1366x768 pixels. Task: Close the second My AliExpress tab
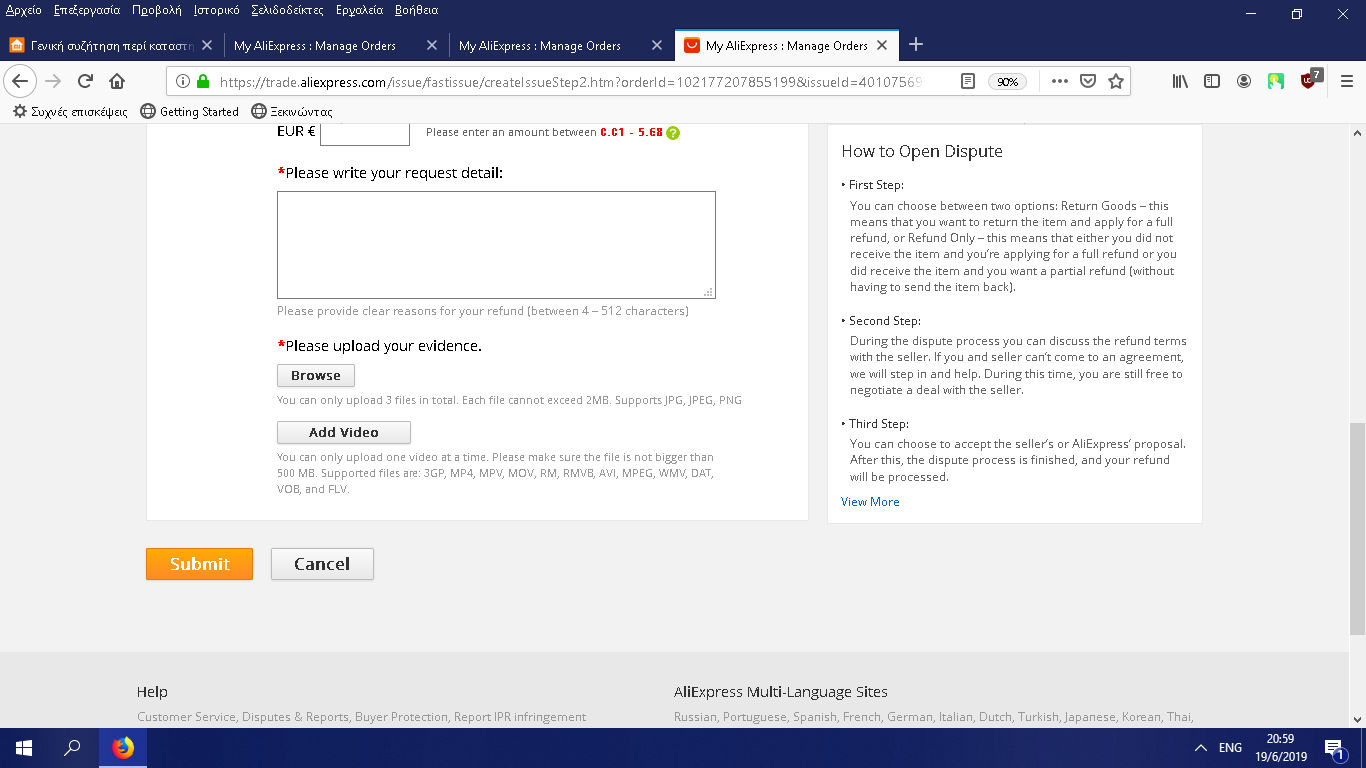[x=432, y=46]
